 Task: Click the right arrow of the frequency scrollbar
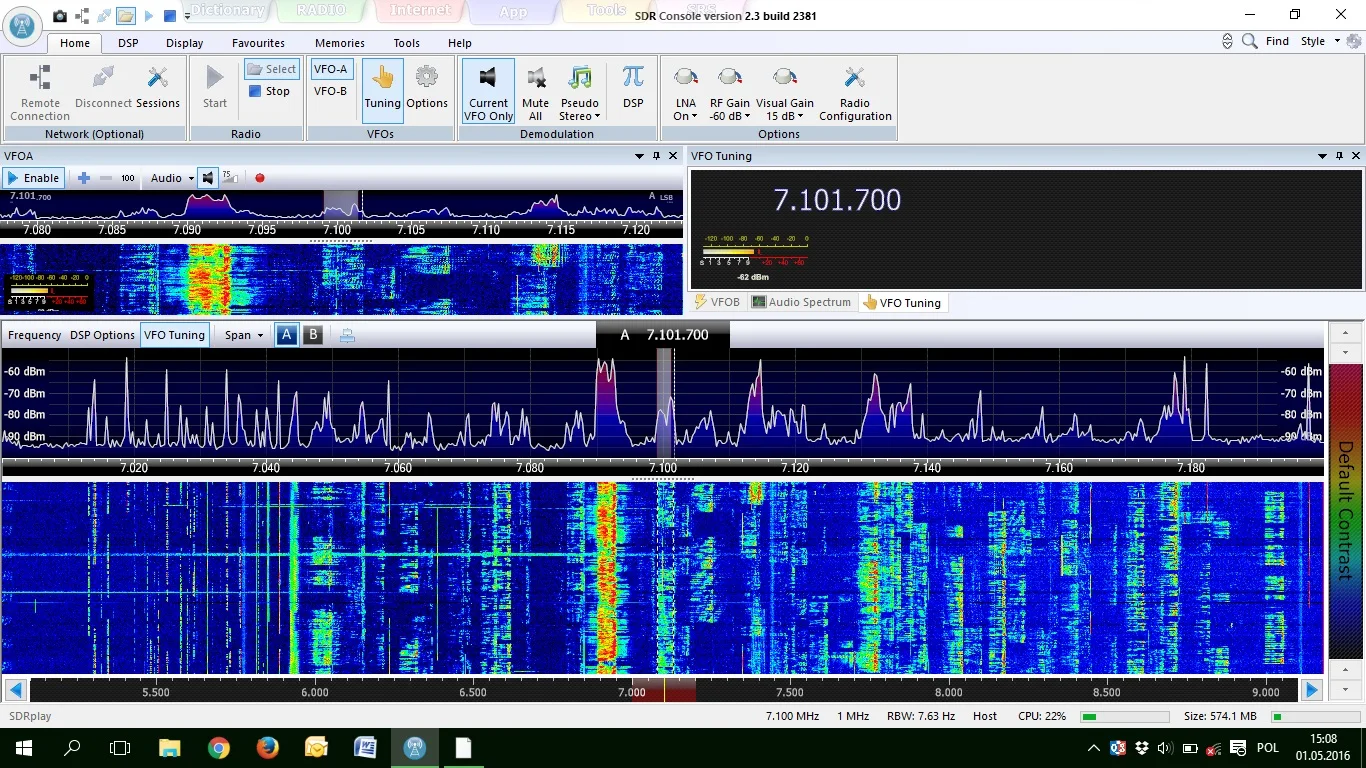coord(1311,690)
